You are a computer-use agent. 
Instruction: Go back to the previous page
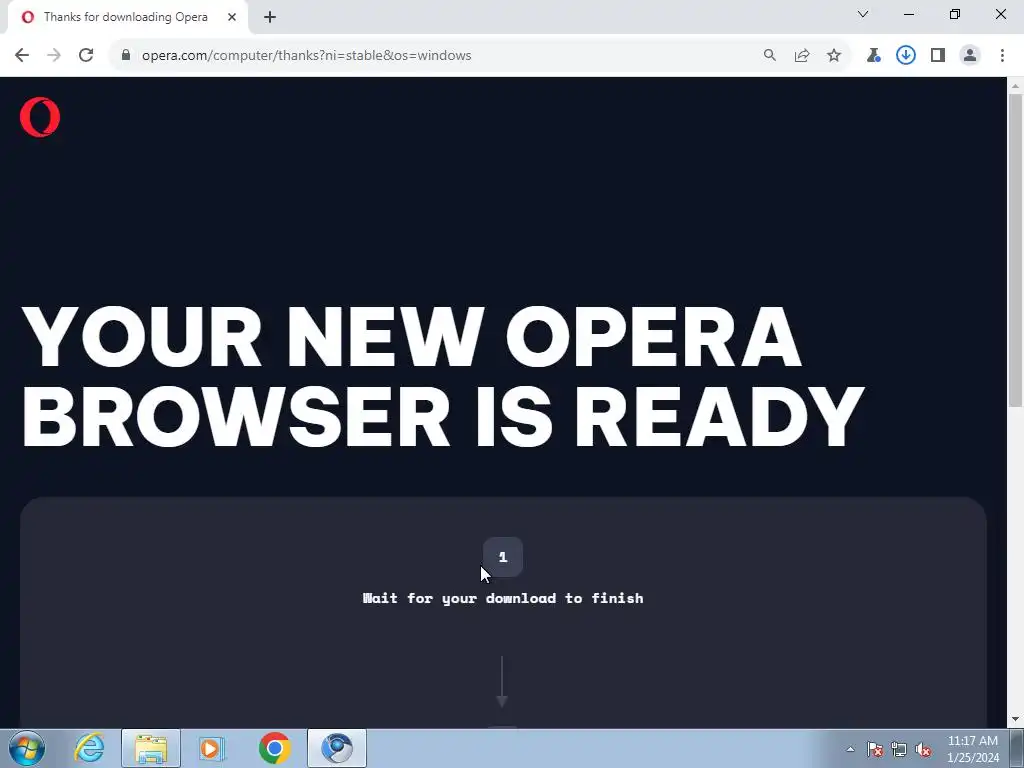click(22, 56)
